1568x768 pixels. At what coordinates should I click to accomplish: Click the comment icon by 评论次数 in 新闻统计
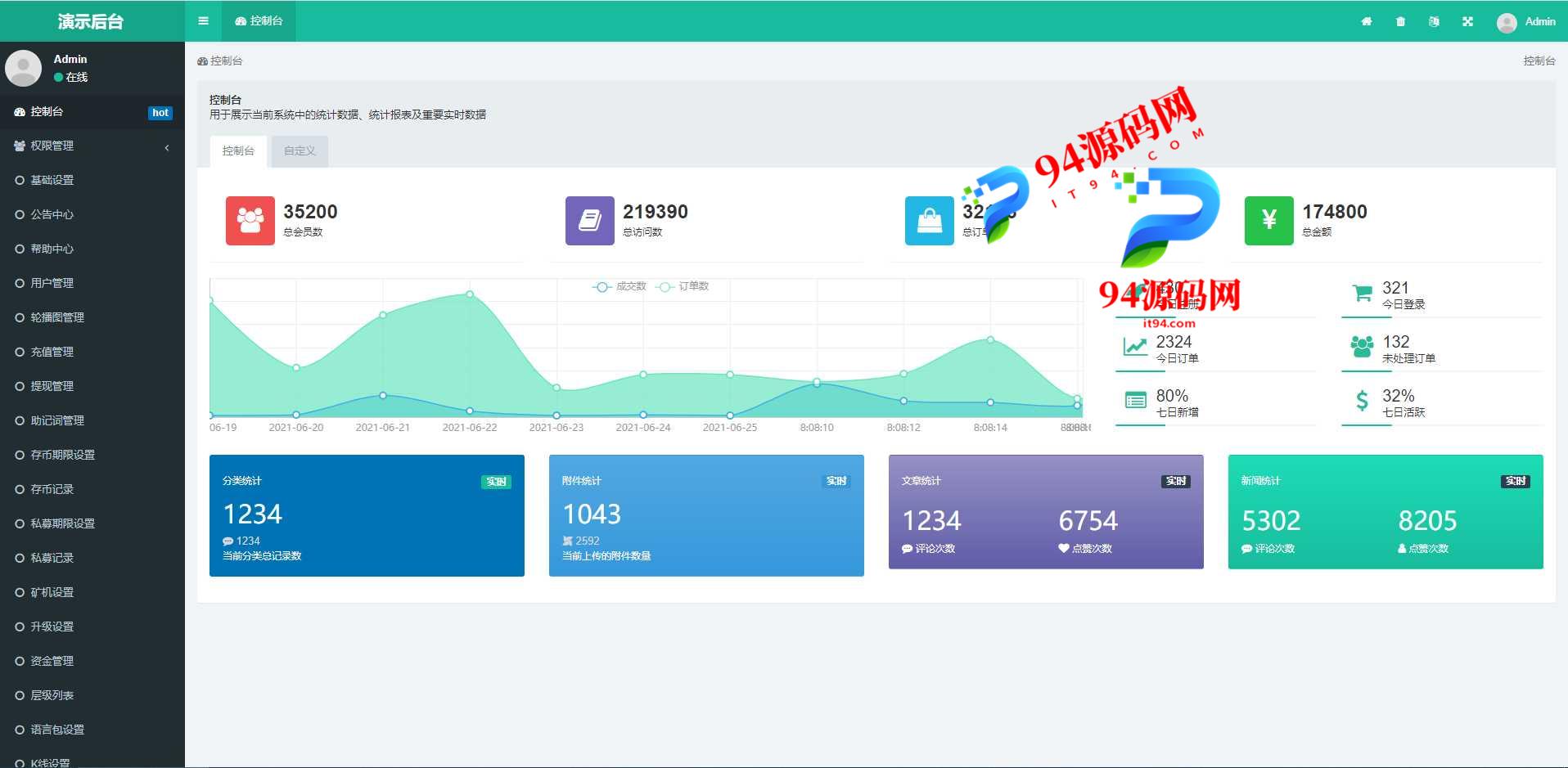tap(1246, 549)
